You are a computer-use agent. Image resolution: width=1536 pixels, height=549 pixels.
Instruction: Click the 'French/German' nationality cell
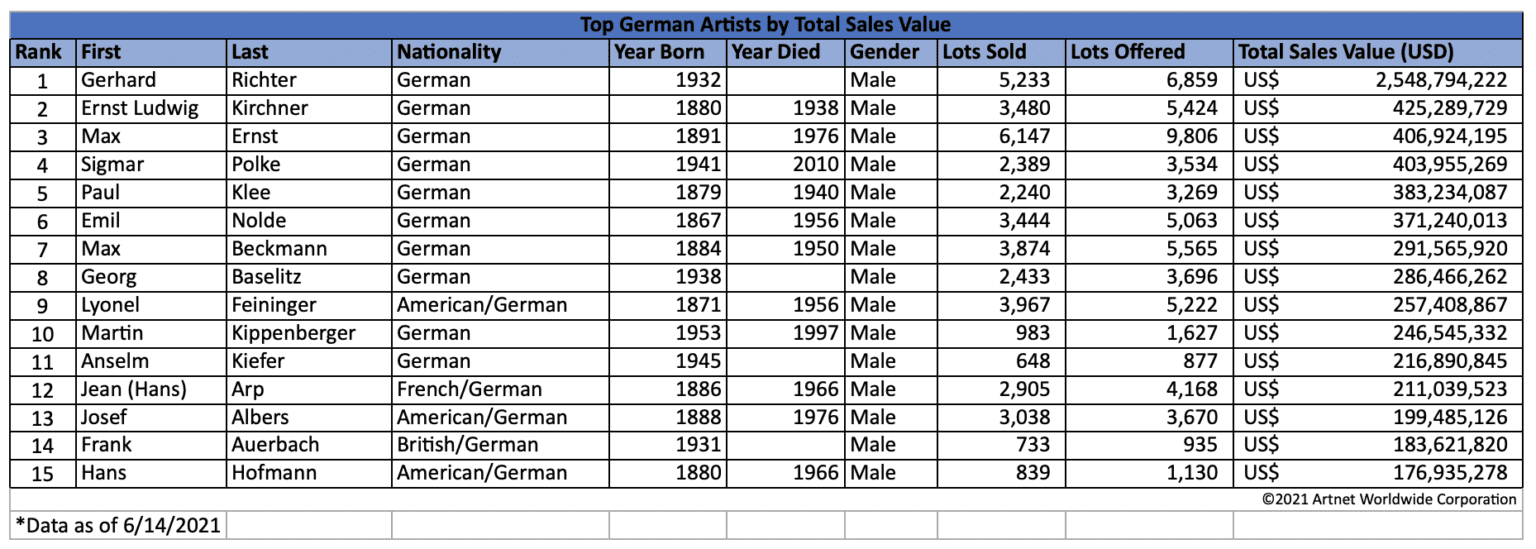tap(470, 389)
